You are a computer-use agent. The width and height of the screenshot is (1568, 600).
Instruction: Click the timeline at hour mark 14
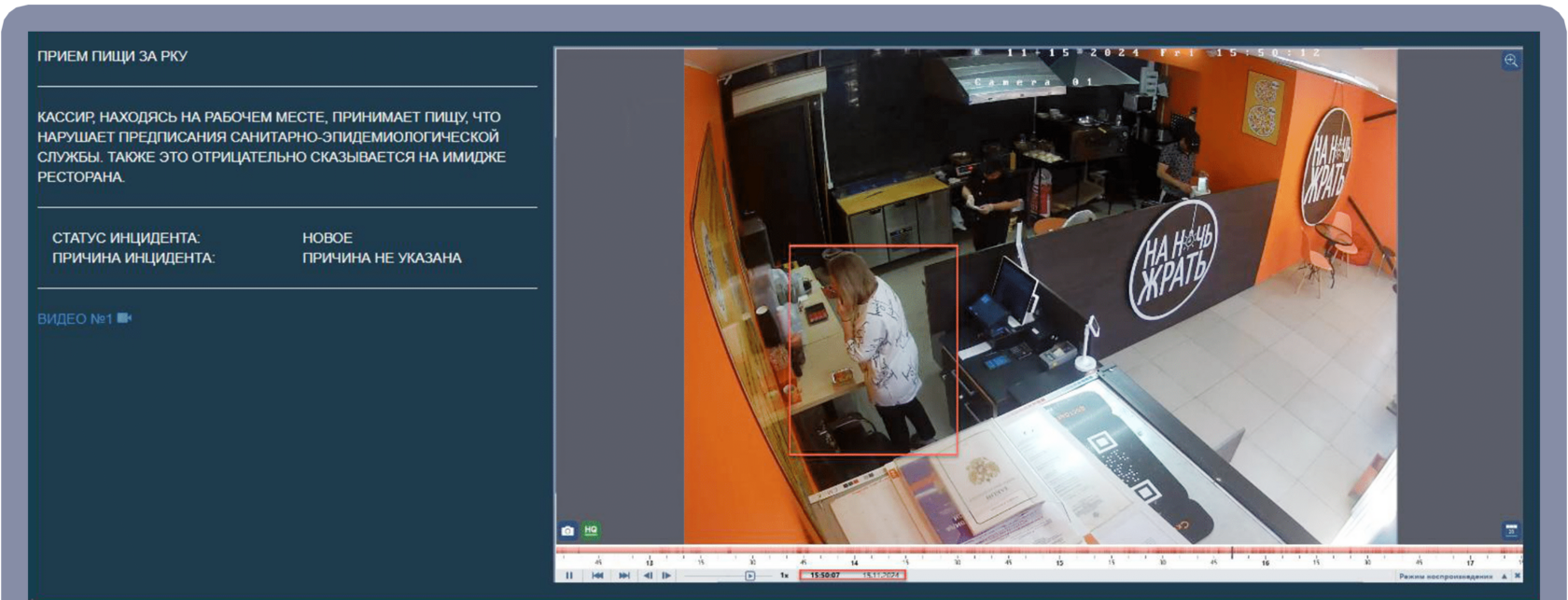coord(854,563)
